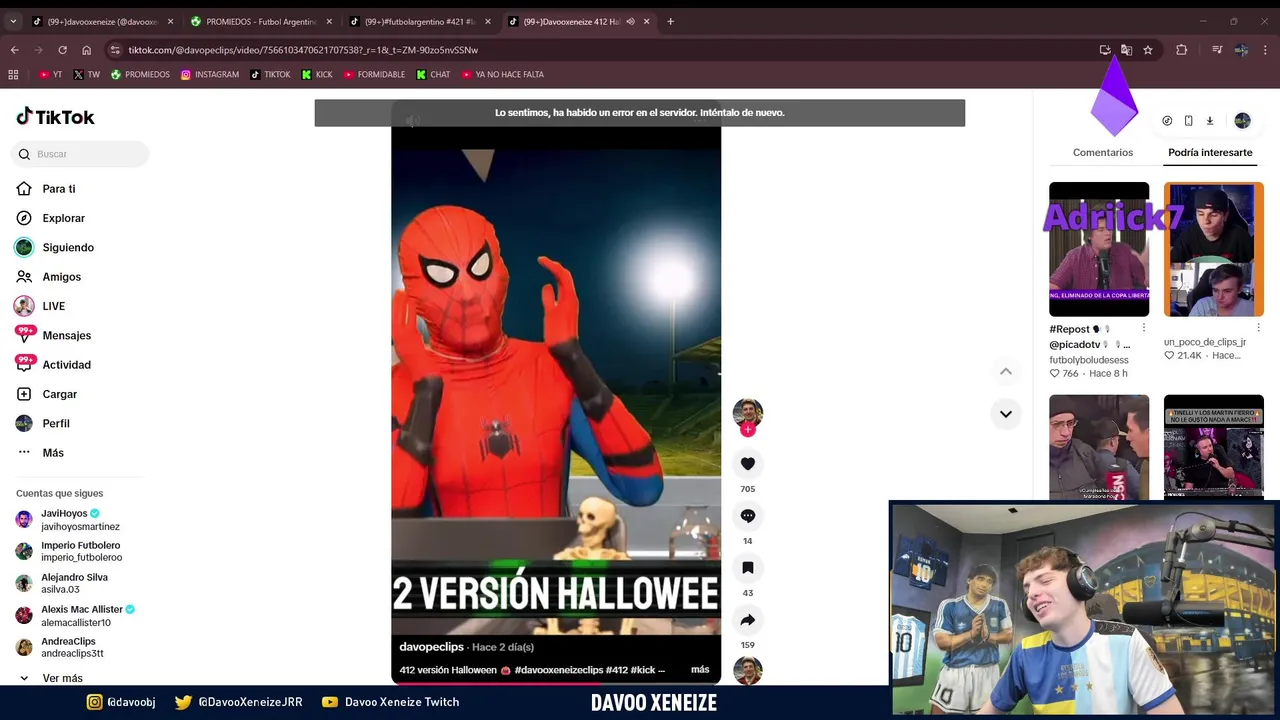Open browser extensions puzzle icon
The height and width of the screenshot is (720, 1280).
(x=1181, y=50)
